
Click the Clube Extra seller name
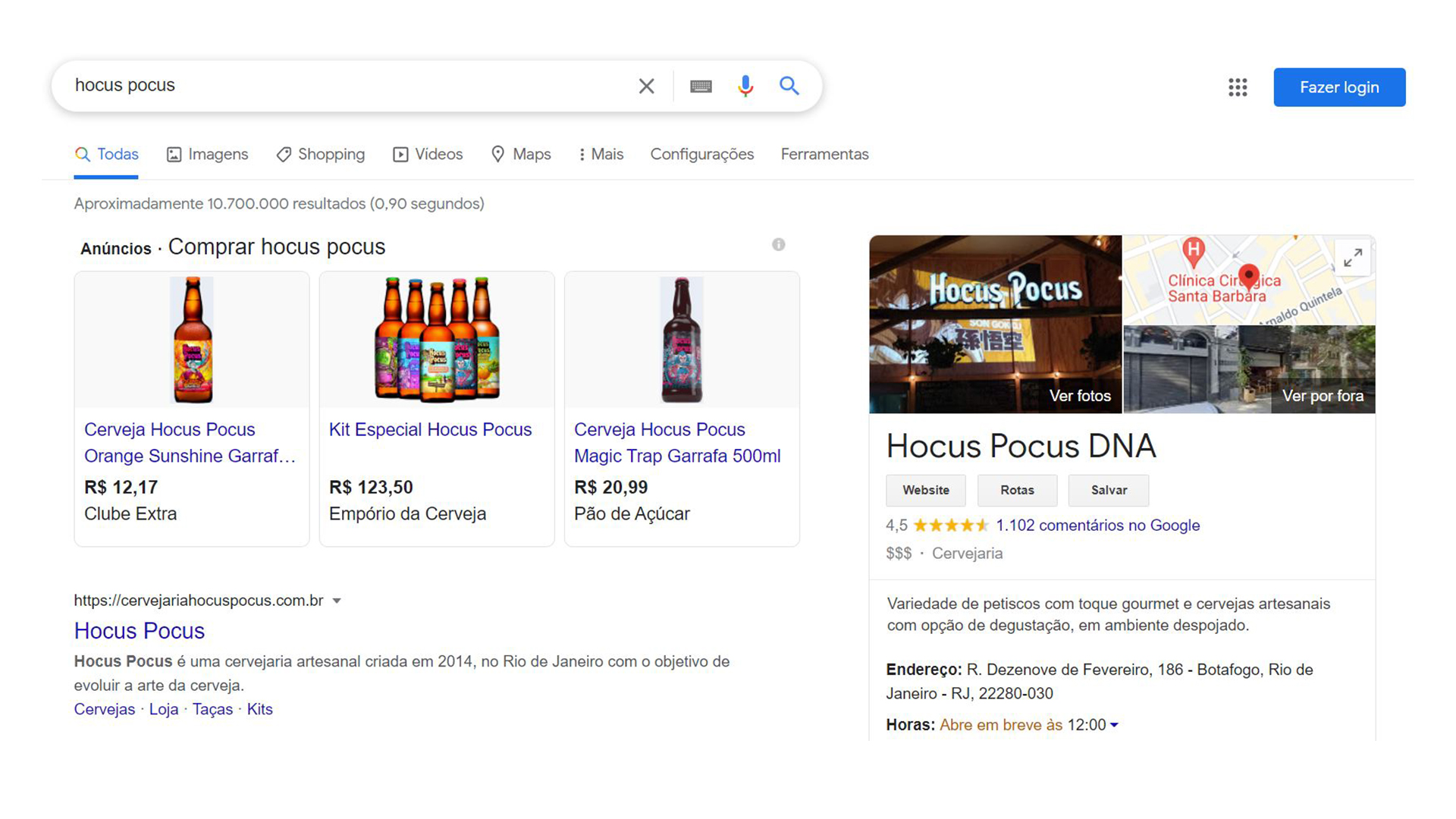[130, 514]
